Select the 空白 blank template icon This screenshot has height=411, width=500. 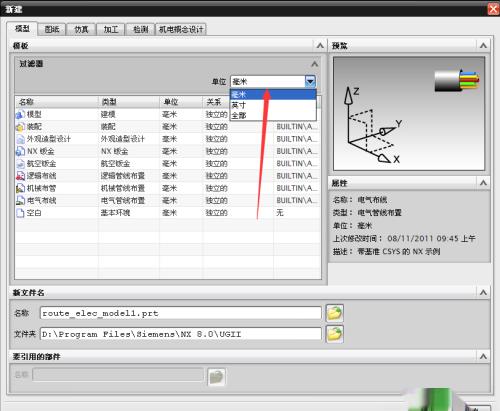coord(20,213)
